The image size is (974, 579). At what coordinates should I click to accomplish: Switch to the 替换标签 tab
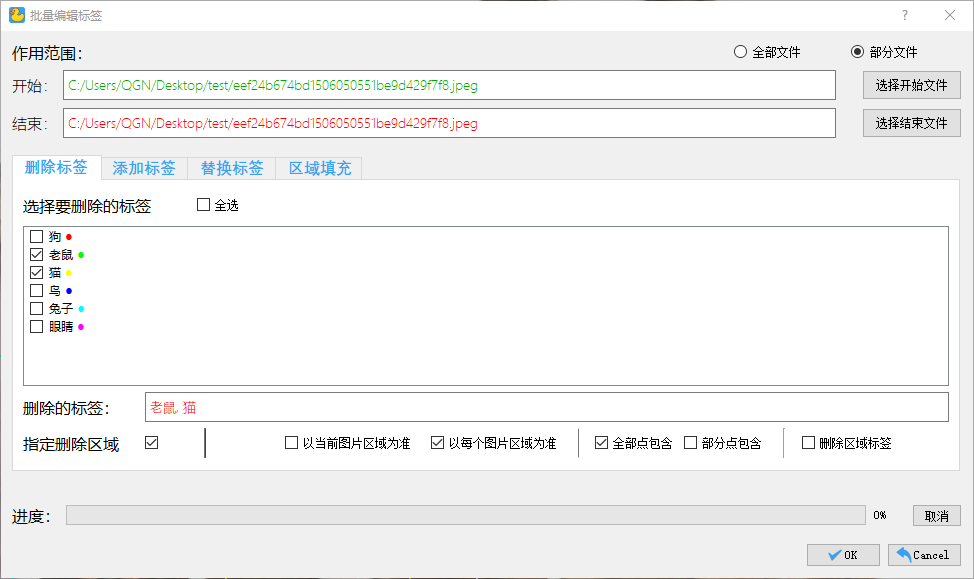click(x=231, y=168)
